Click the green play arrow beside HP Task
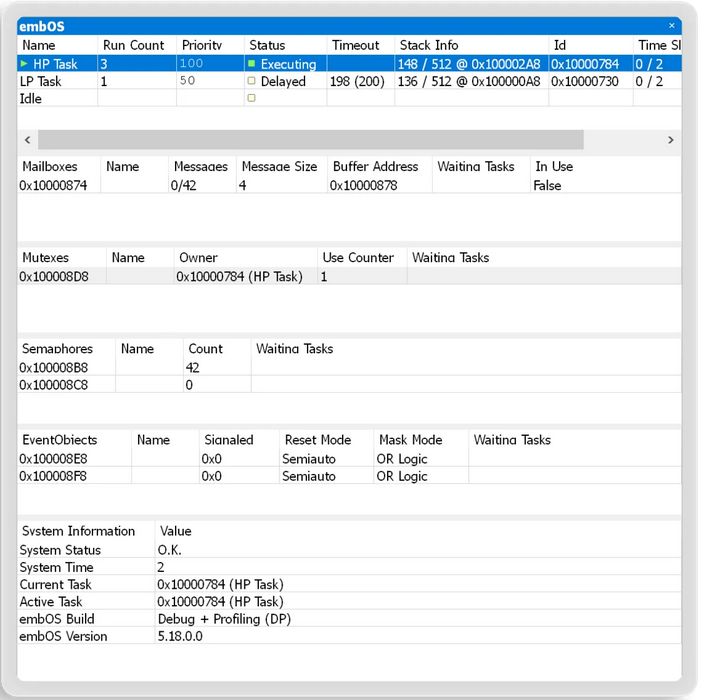The height and width of the screenshot is (700, 702). pyautogui.click(x=24, y=64)
